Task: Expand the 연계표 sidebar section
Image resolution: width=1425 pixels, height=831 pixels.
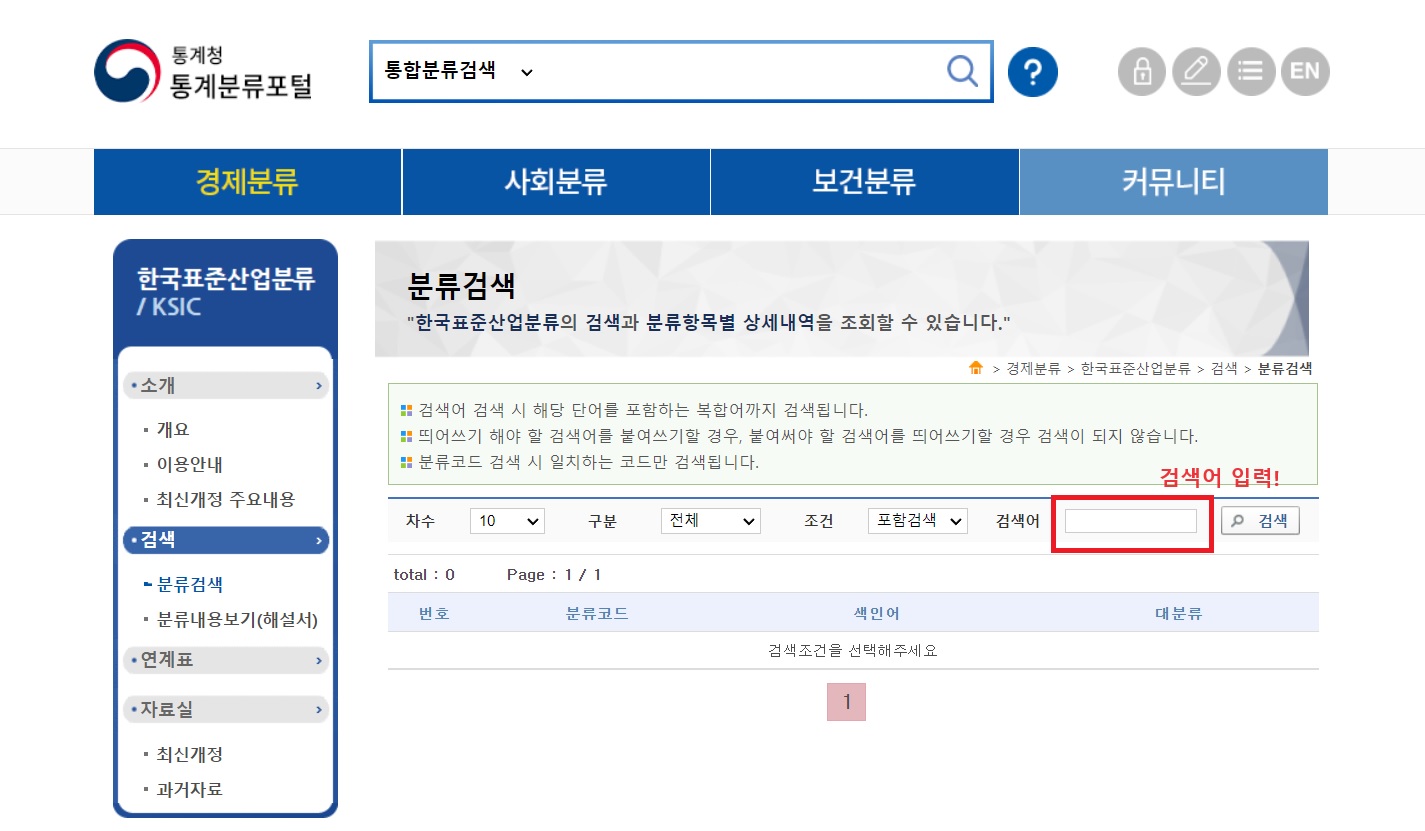Action: (x=226, y=660)
